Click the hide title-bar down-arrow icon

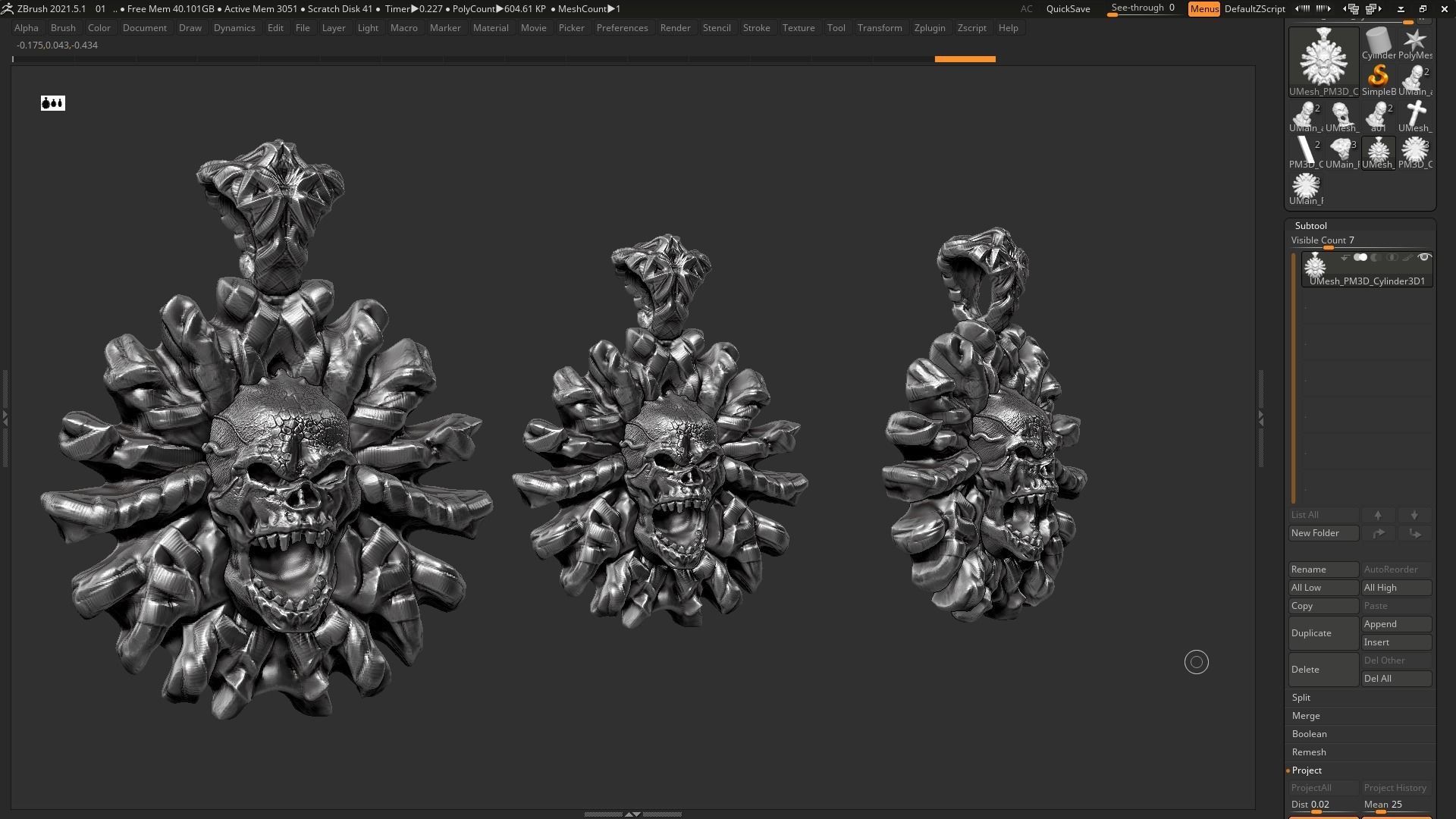(x=1401, y=9)
